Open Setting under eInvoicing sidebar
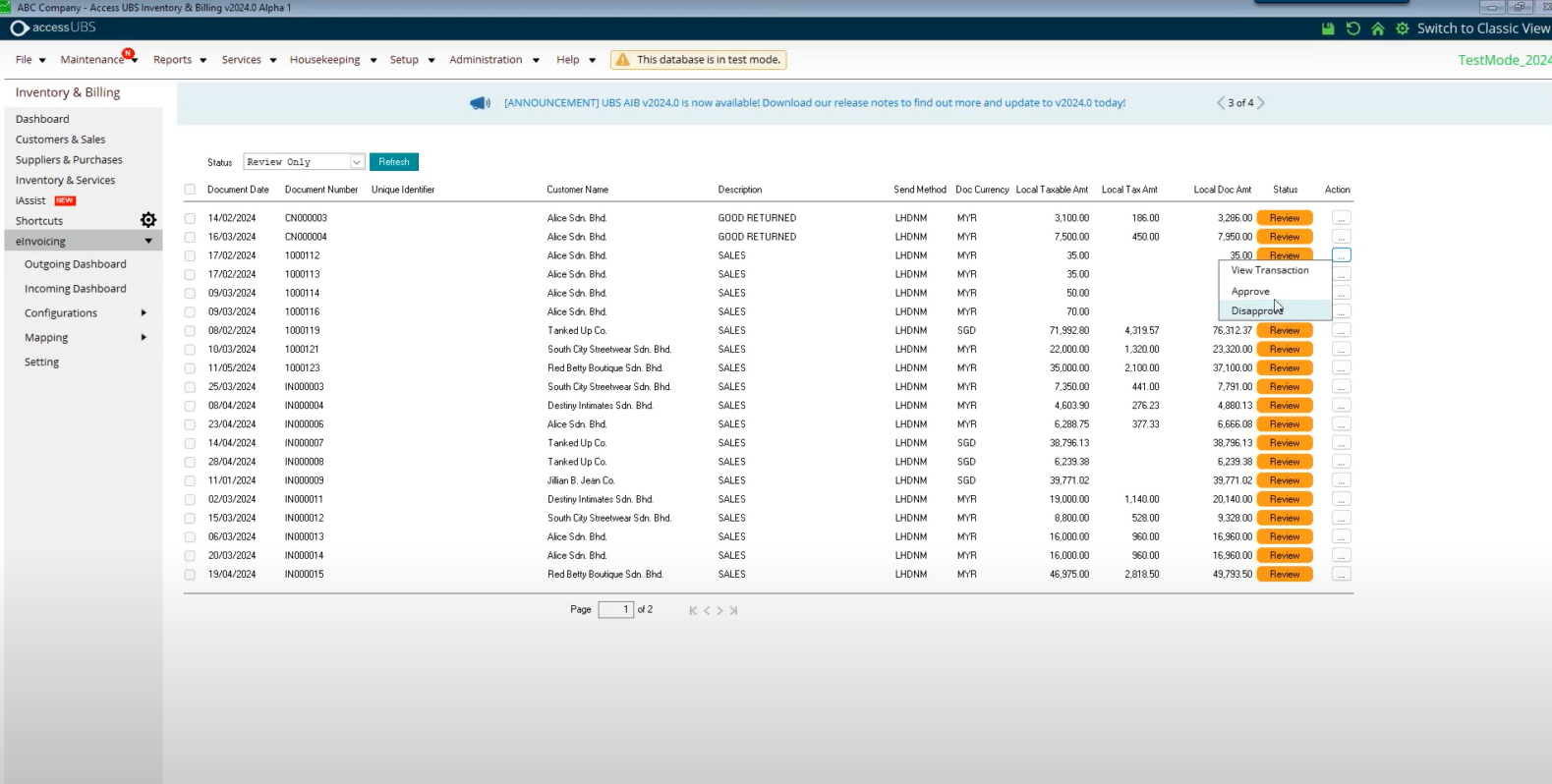This screenshot has width=1552, height=784. pyautogui.click(x=41, y=363)
